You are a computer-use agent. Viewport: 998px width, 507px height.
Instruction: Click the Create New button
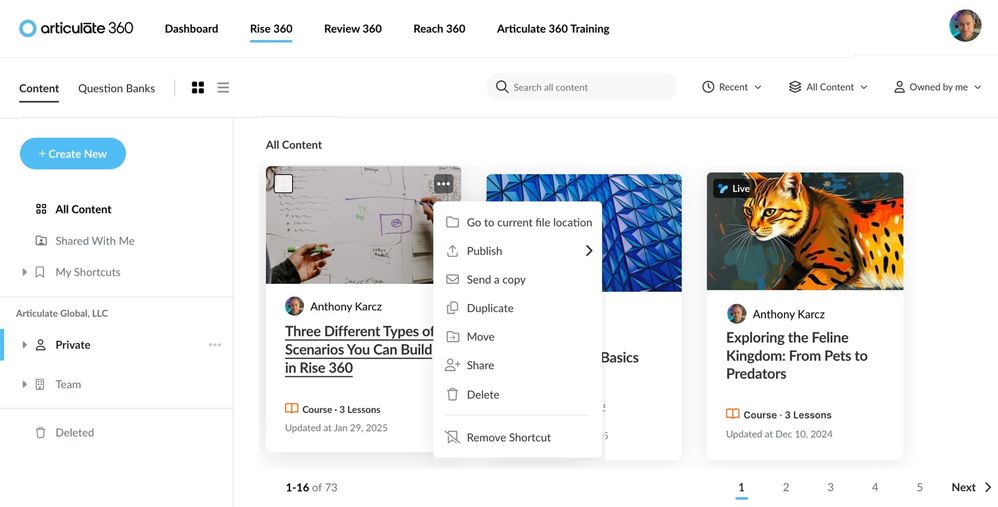pyautogui.click(x=73, y=153)
